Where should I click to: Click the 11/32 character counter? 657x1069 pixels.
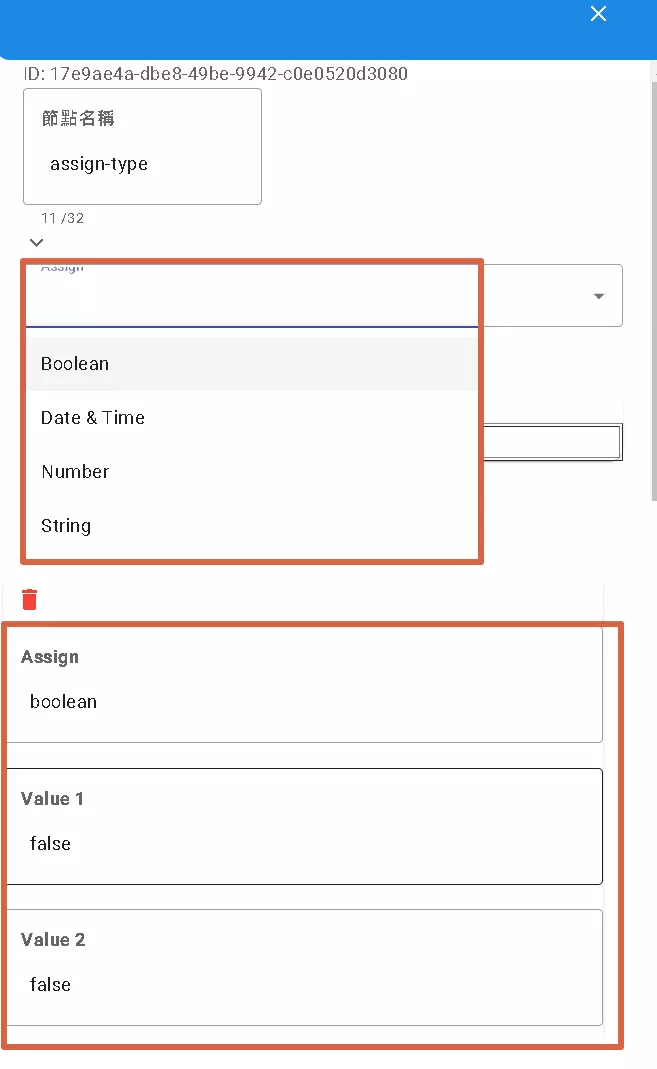point(62,218)
